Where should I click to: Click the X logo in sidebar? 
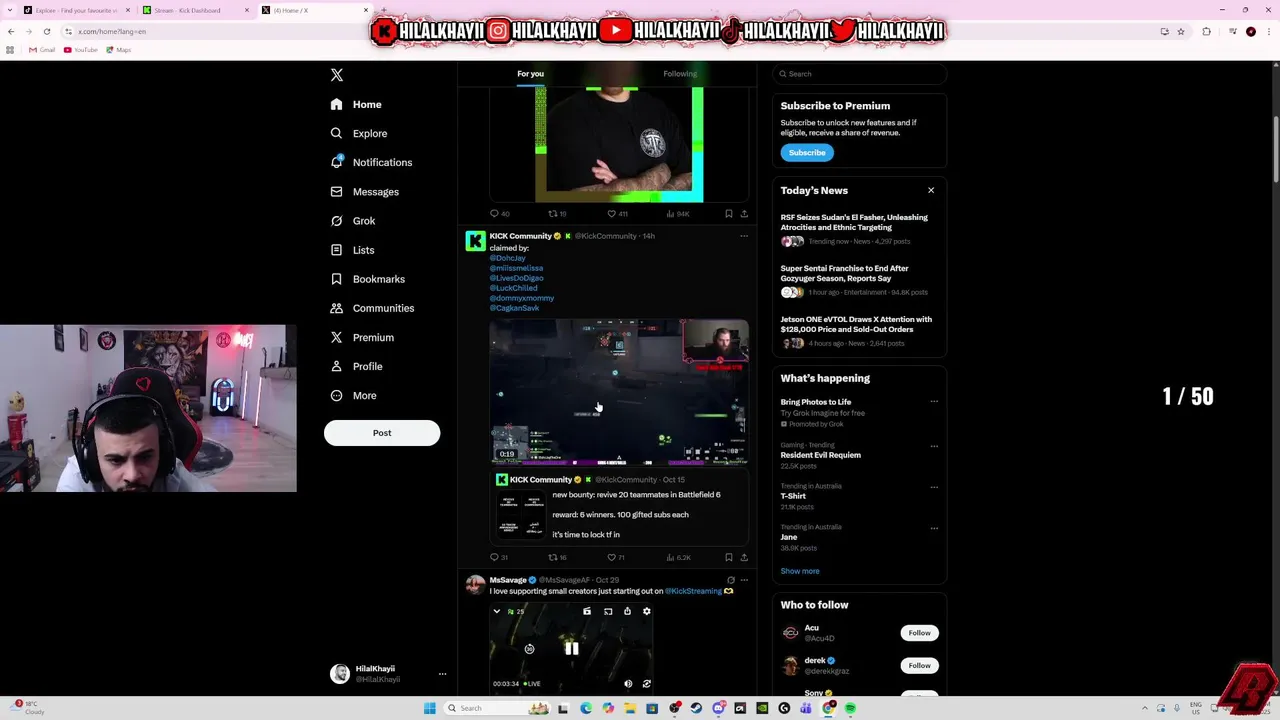(x=337, y=75)
